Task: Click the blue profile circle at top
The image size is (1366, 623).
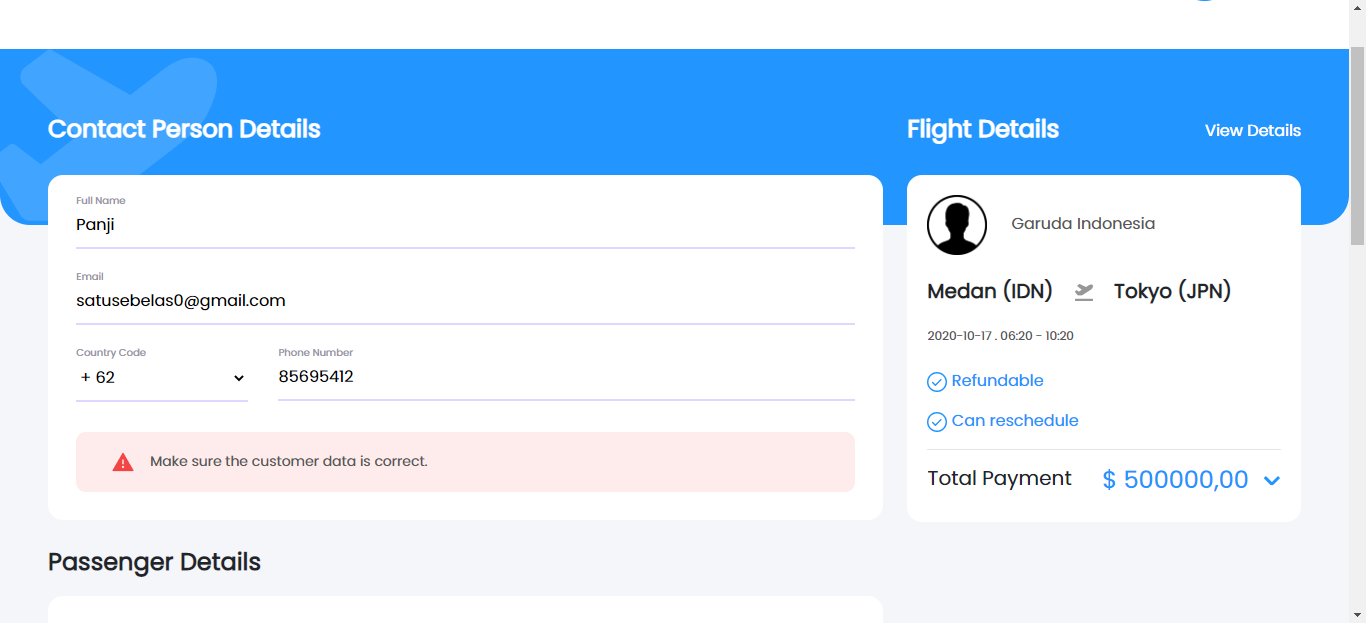Action: pyautogui.click(x=1203, y=1)
